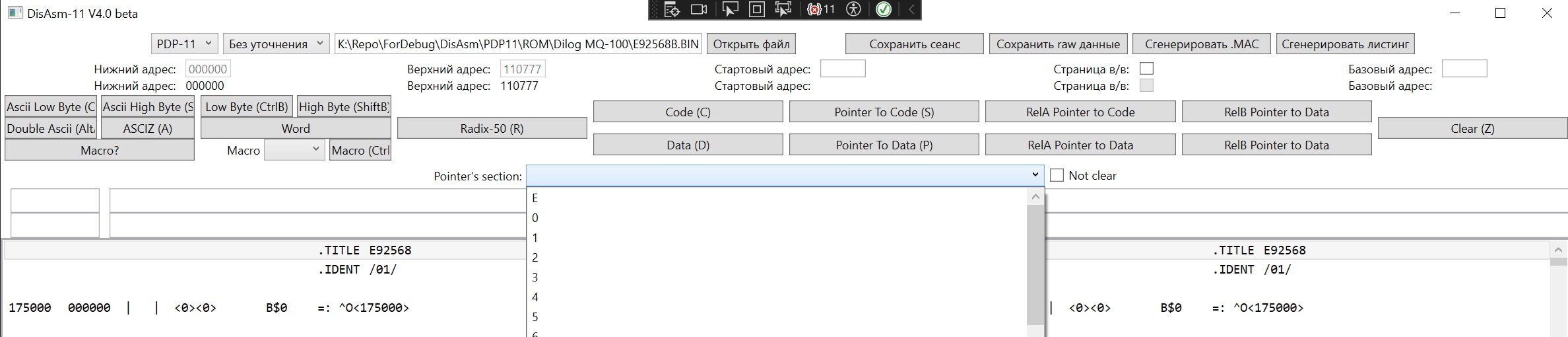Open the PDP-11 processor dropdown
This screenshot has width=1568, height=337.
(x=184, y=44)
